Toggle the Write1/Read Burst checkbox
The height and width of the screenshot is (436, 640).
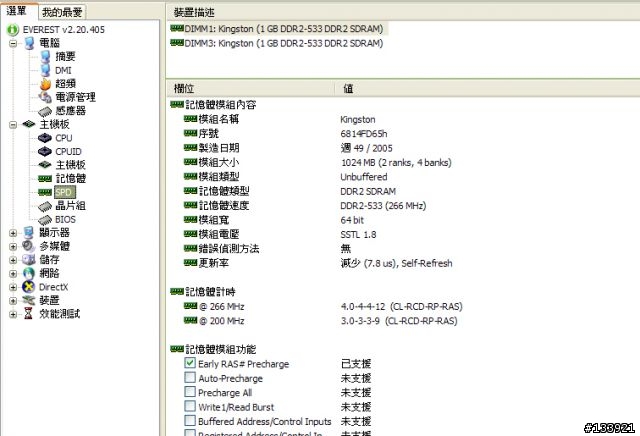point(190,406)
